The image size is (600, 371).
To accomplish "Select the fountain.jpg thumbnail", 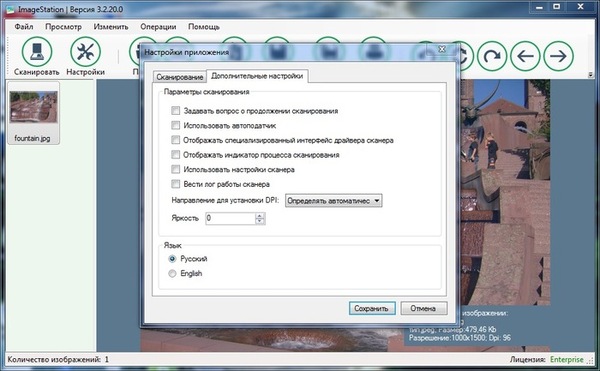I will click(33, 113).
